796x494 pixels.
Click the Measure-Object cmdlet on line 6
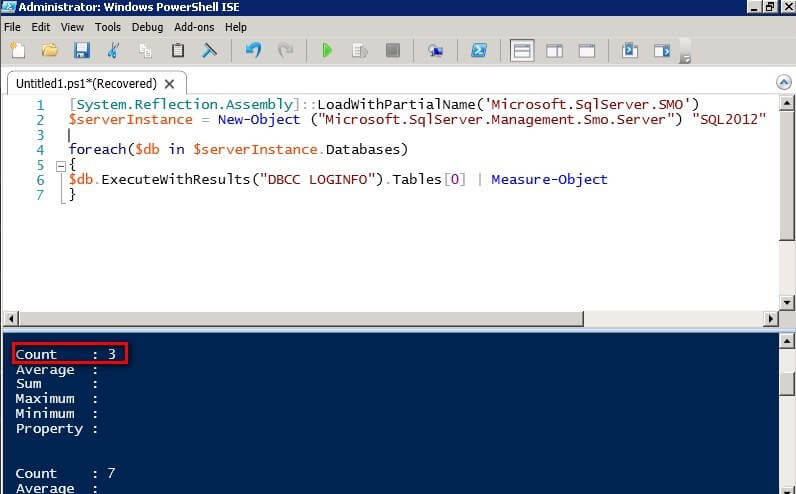pos(549,180)
